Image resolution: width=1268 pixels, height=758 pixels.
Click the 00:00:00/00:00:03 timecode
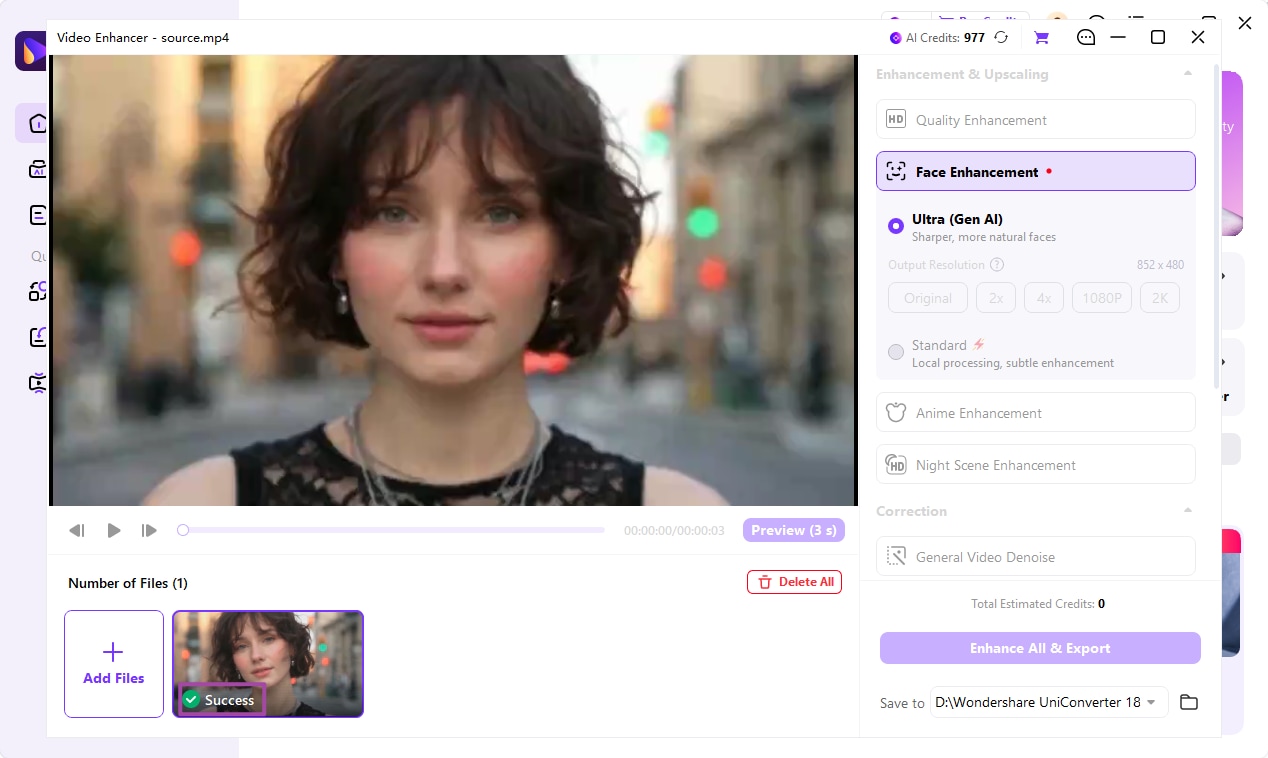(674, 531)
